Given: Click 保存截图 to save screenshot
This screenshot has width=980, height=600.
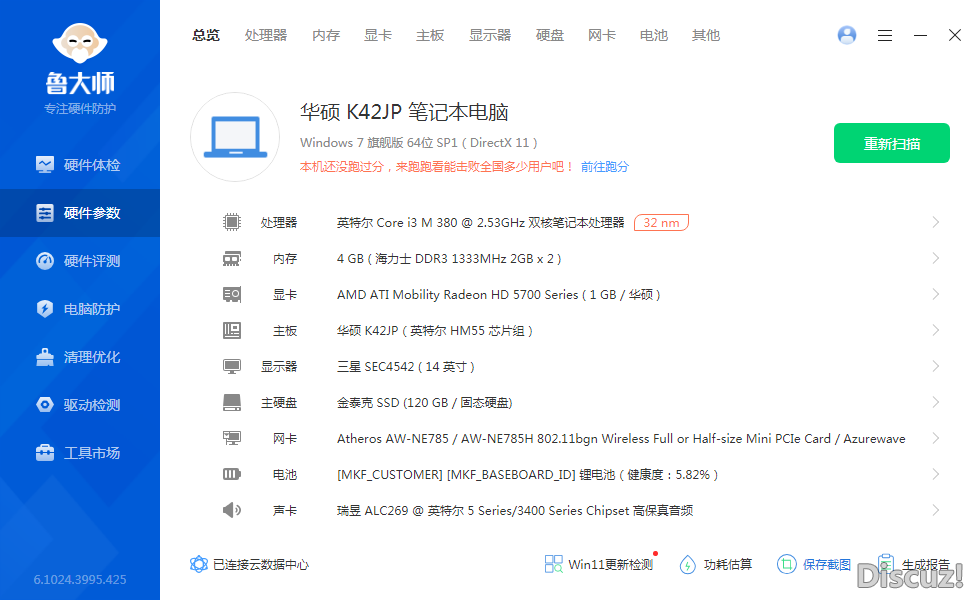Looking at the screenshot, I should click(814, 564).
